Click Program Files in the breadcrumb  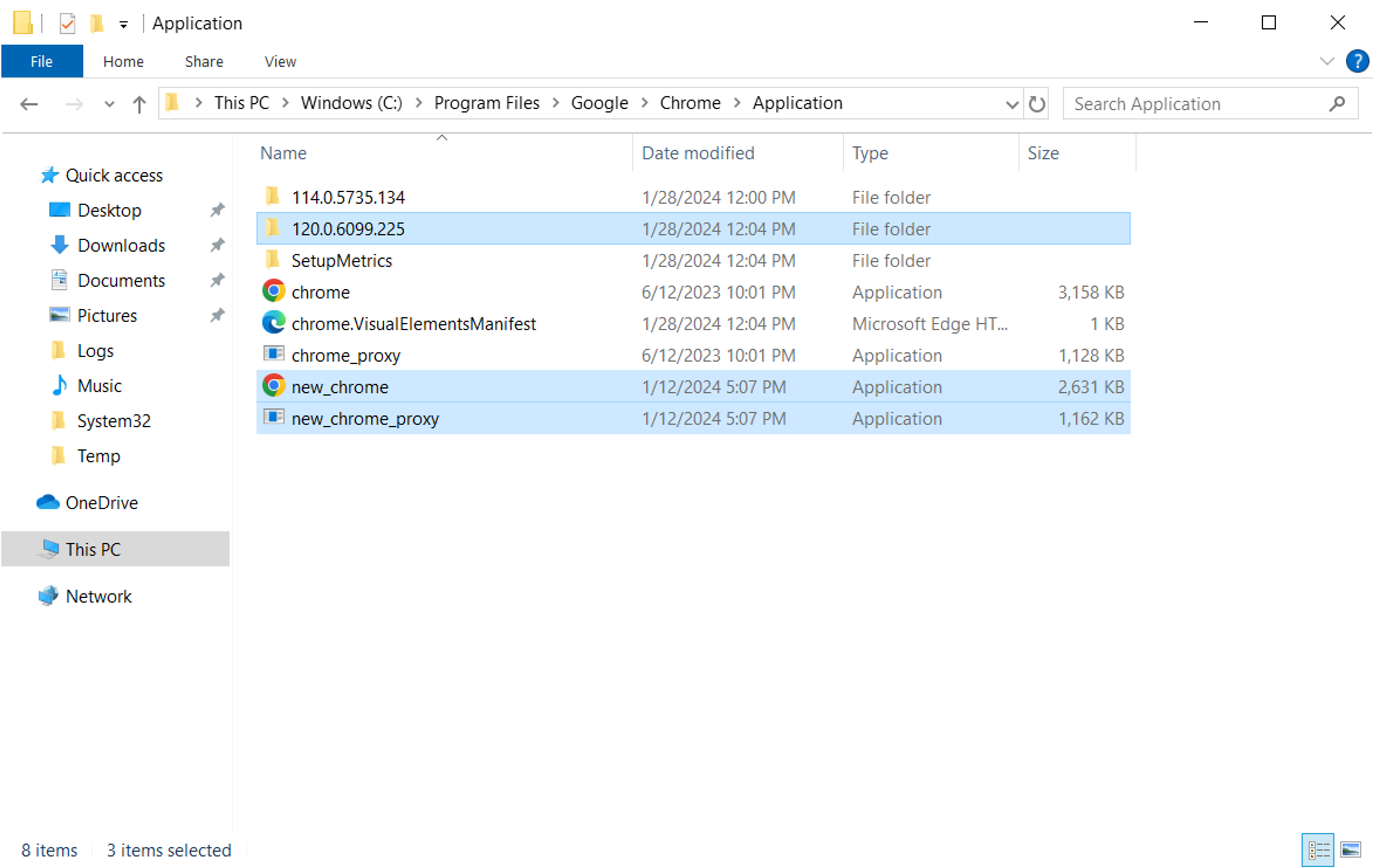[x=487, y=103]
